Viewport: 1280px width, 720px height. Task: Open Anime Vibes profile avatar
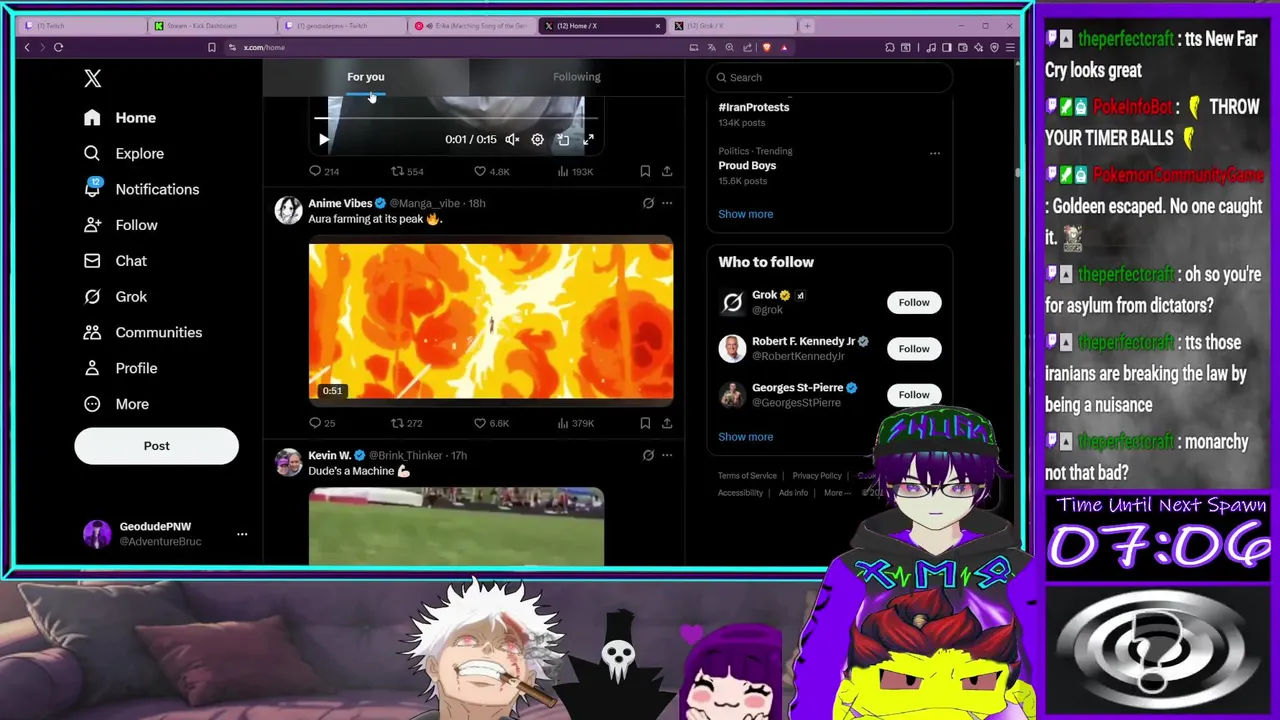pos(289,210)
